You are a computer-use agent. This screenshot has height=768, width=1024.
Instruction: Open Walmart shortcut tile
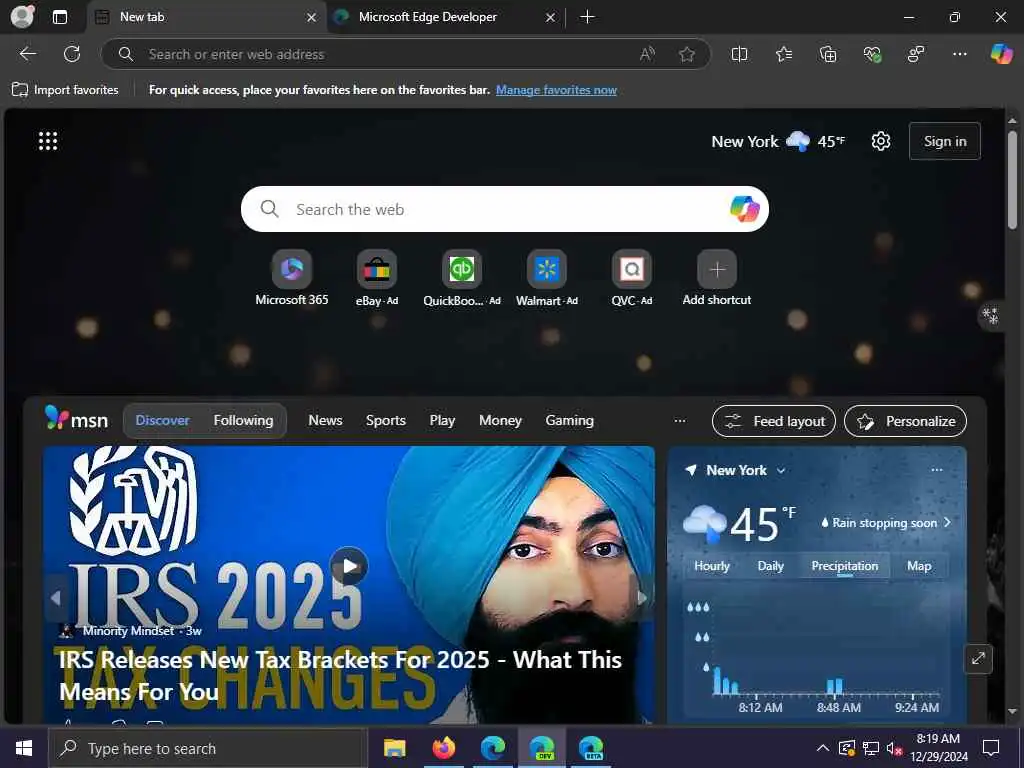[547, 278]
